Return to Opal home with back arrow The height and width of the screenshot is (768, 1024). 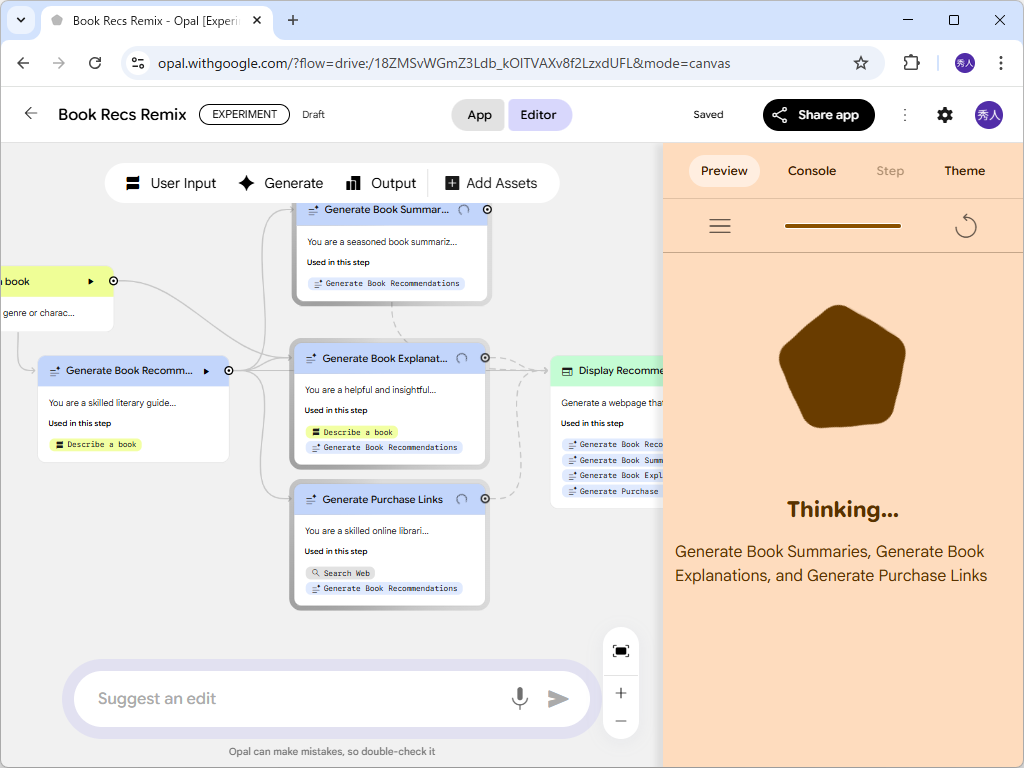coord(31,114)
